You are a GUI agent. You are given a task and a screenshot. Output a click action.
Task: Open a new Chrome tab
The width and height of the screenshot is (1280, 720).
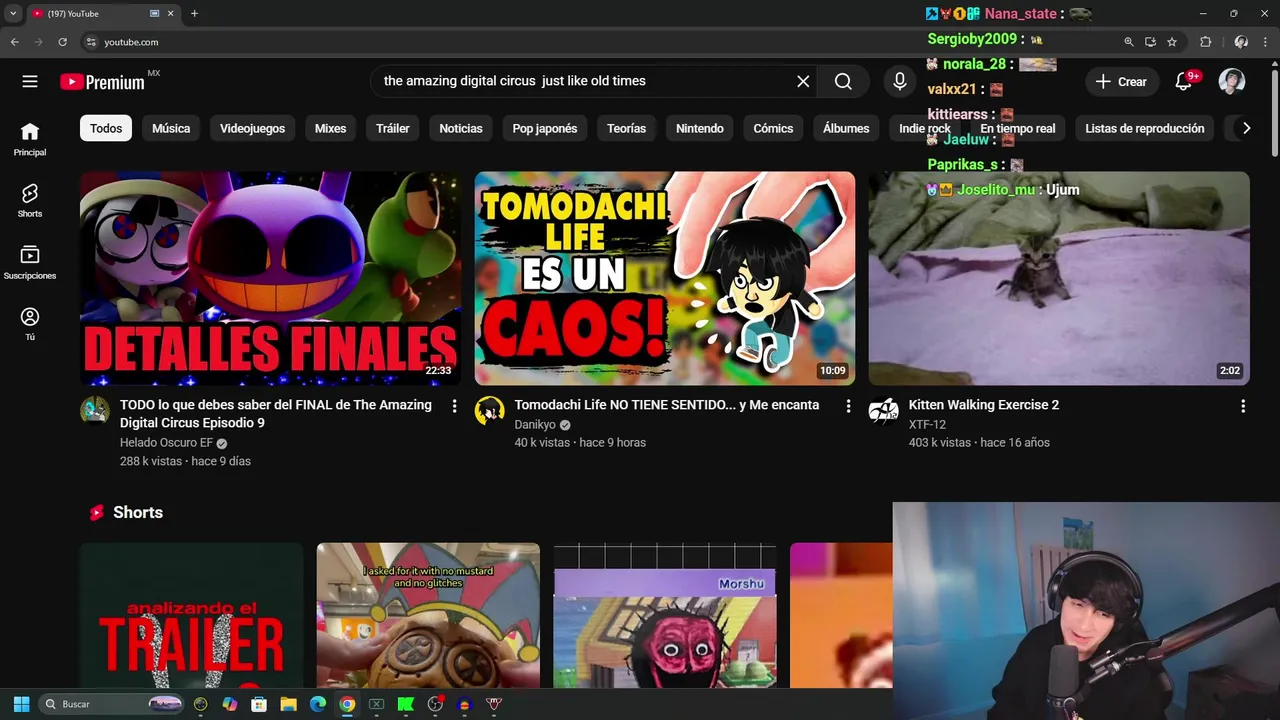coord(194,13)
